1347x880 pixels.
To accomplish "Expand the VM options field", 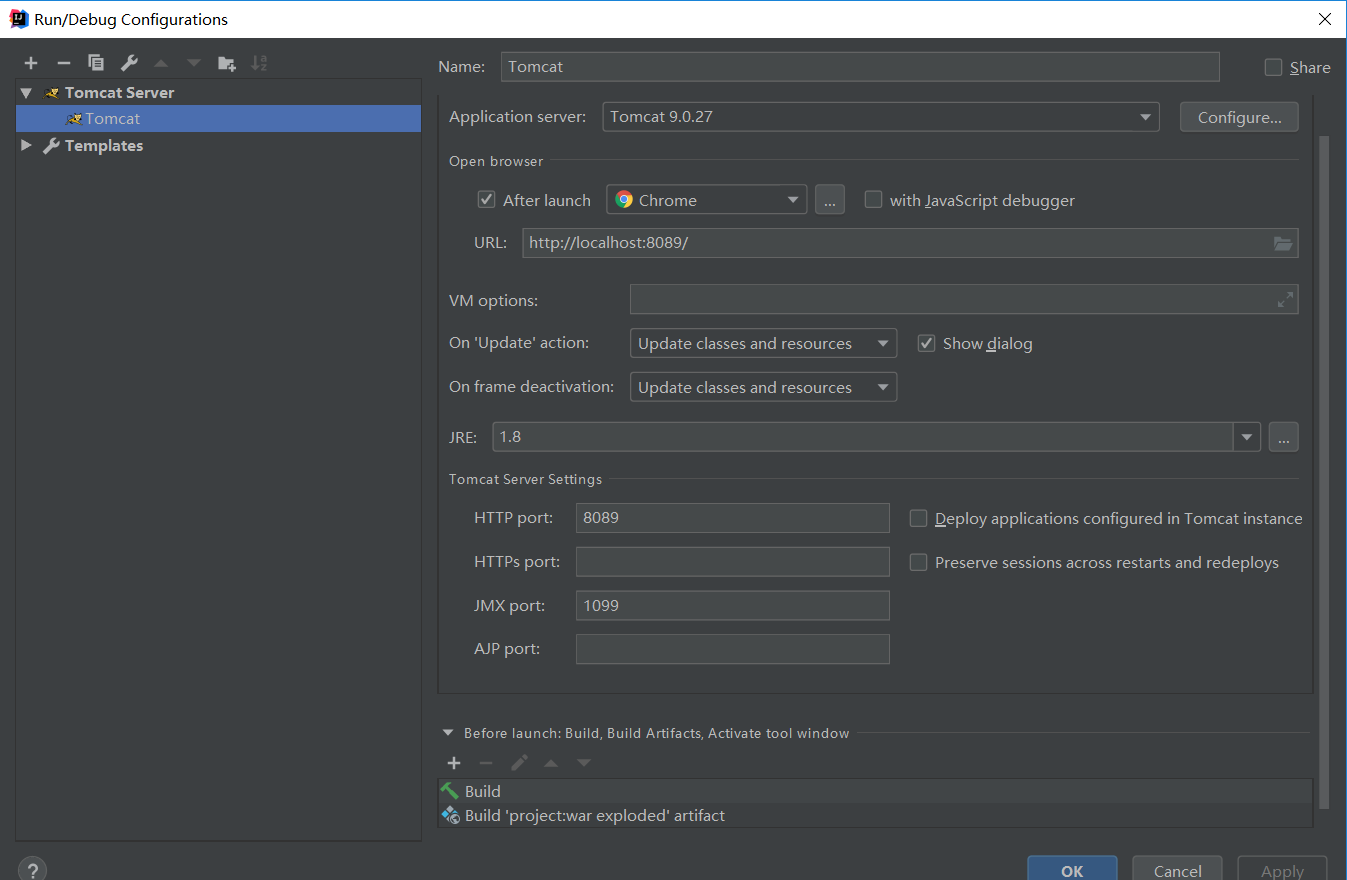I will click(1285, 300).
